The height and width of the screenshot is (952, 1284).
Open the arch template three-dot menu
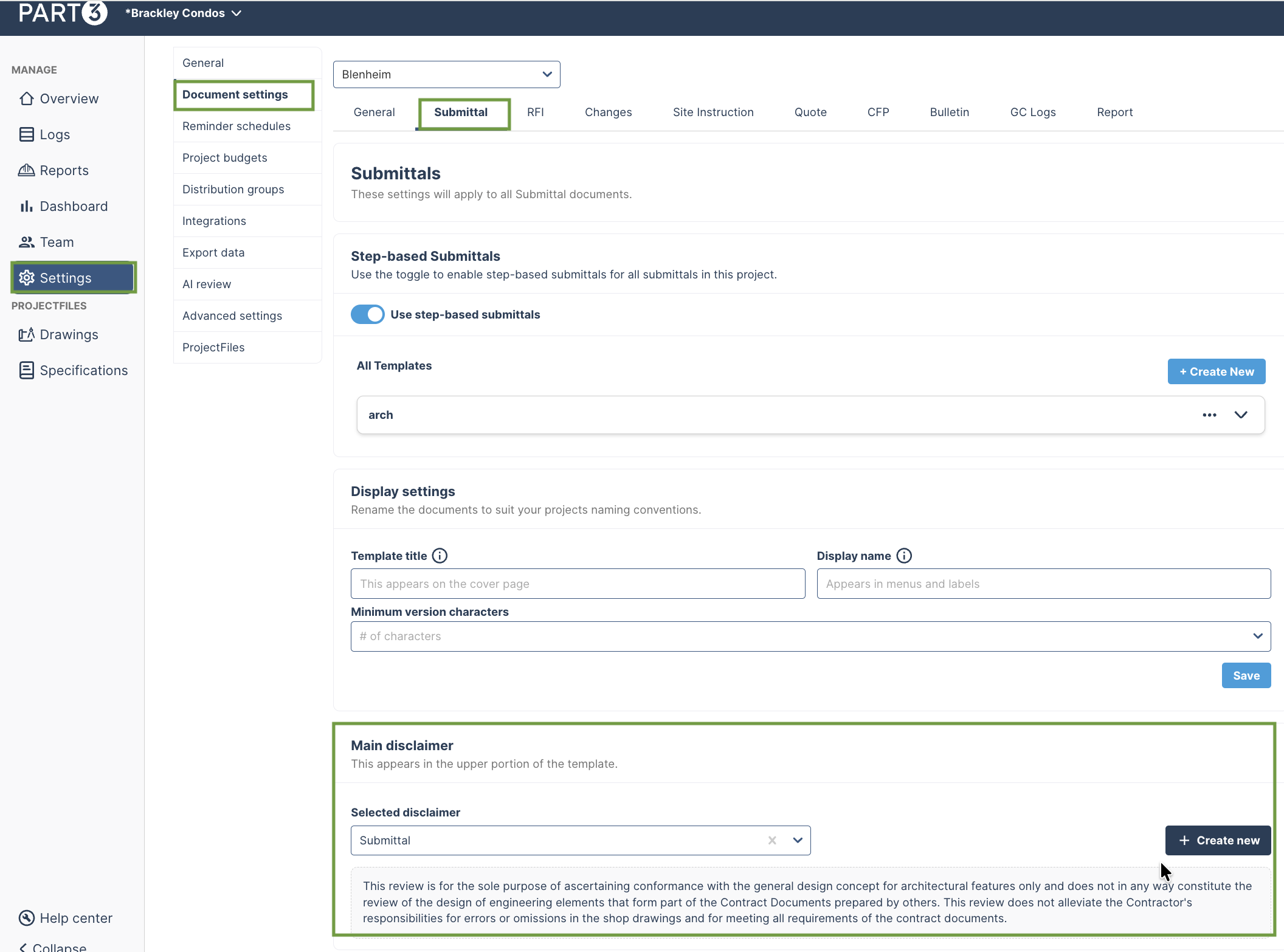pos(1209,415)
